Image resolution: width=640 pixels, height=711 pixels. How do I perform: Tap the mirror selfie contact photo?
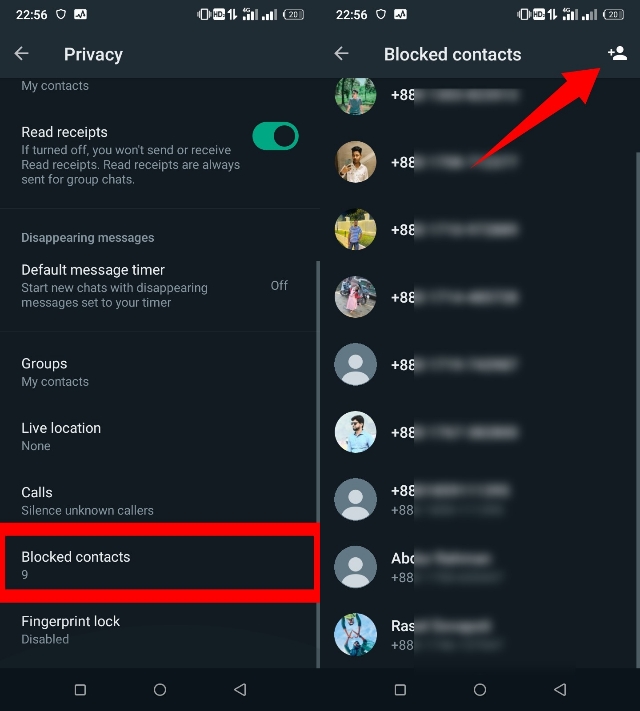click(355, 162)
